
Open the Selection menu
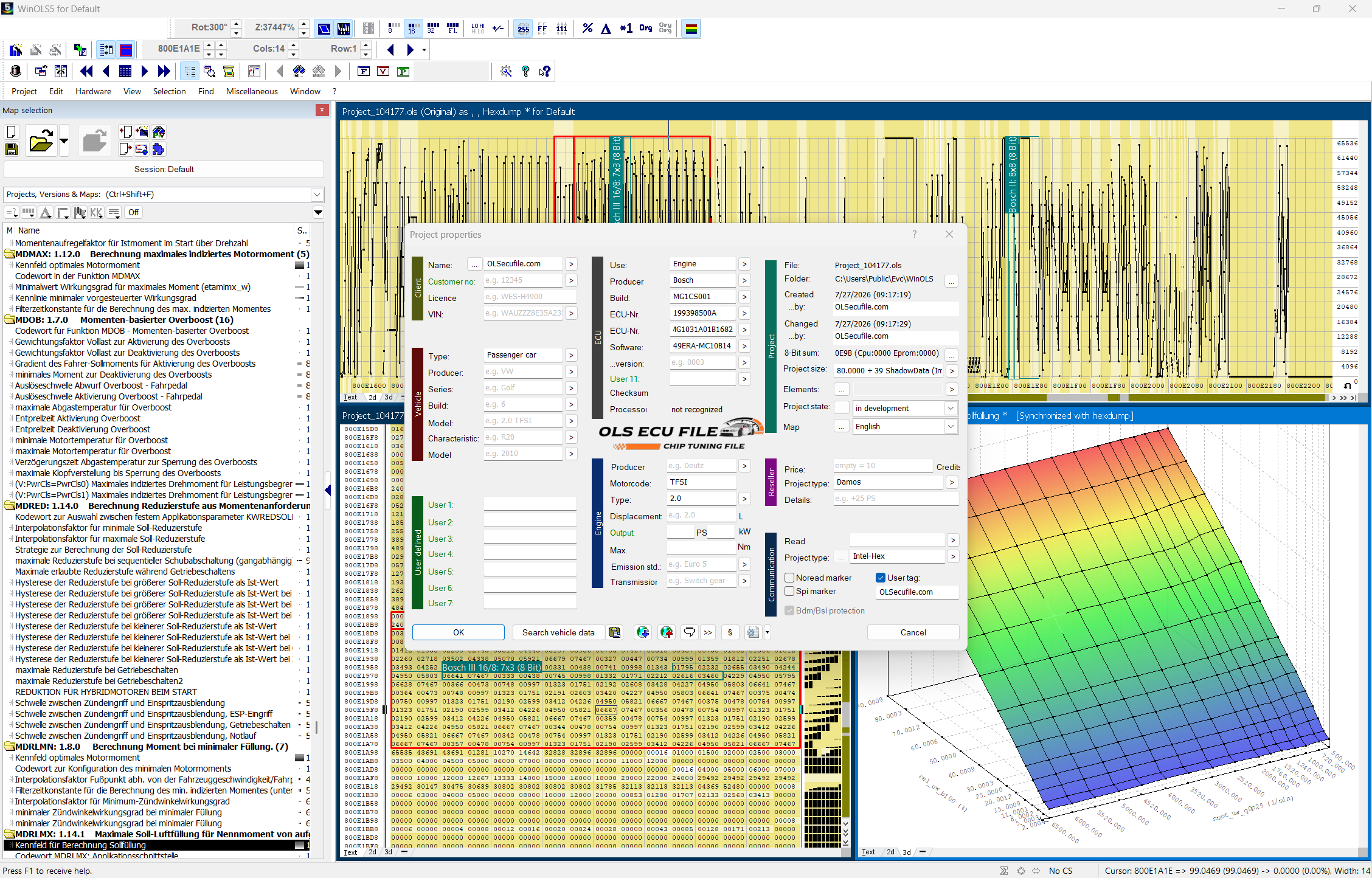click(x=169, y=91)
